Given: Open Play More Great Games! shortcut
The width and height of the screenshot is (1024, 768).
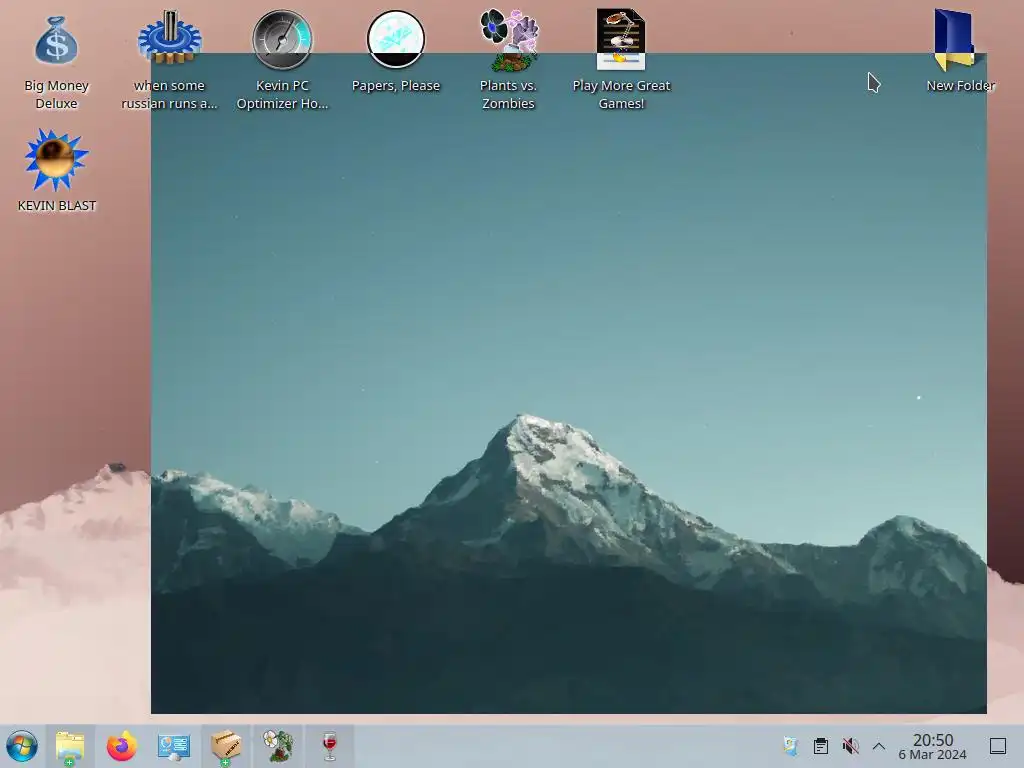Looking at the screenshot, I should point(621,39).
